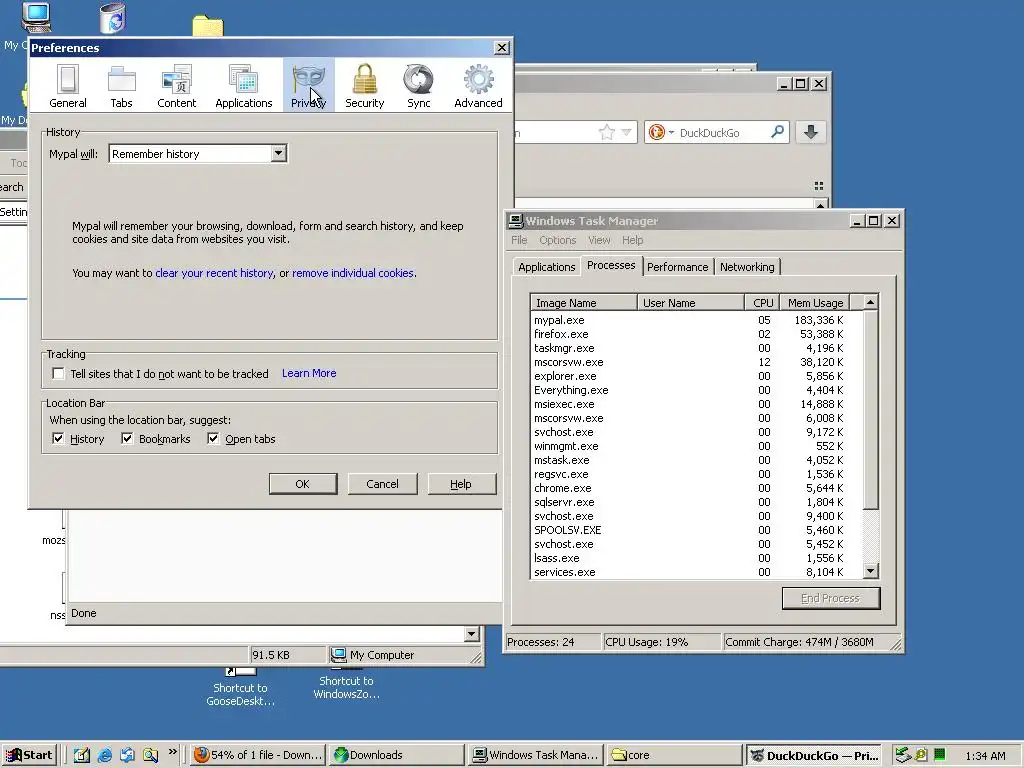Image resolution: width=1024 pixels, height=768 pixels.
Task: Uncheck History location bar suggestion
Action: 58,438
